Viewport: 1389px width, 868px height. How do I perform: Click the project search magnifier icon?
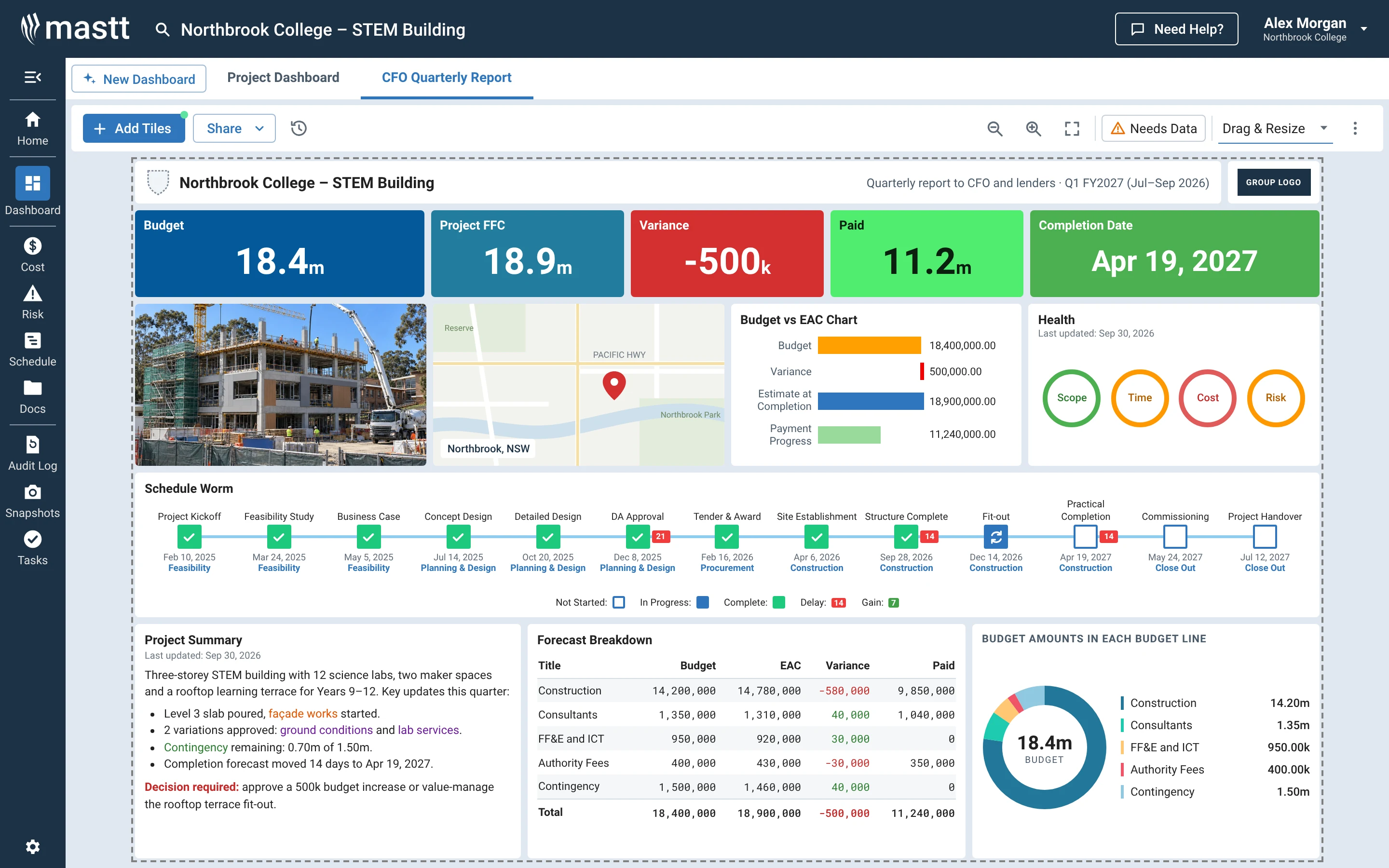(163, 30)
